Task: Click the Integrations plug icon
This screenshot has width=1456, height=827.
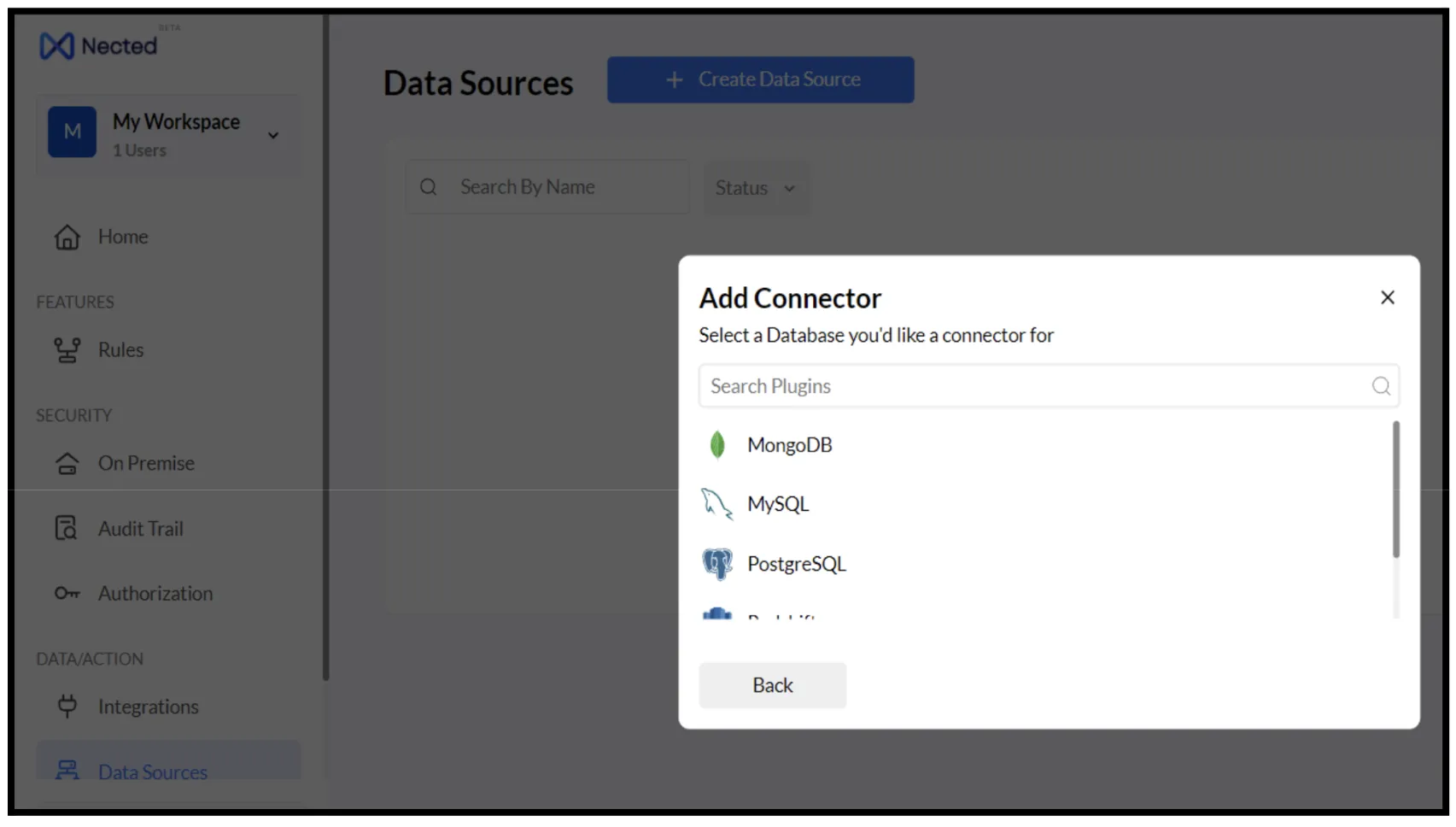Action: [x=67, y=706]
